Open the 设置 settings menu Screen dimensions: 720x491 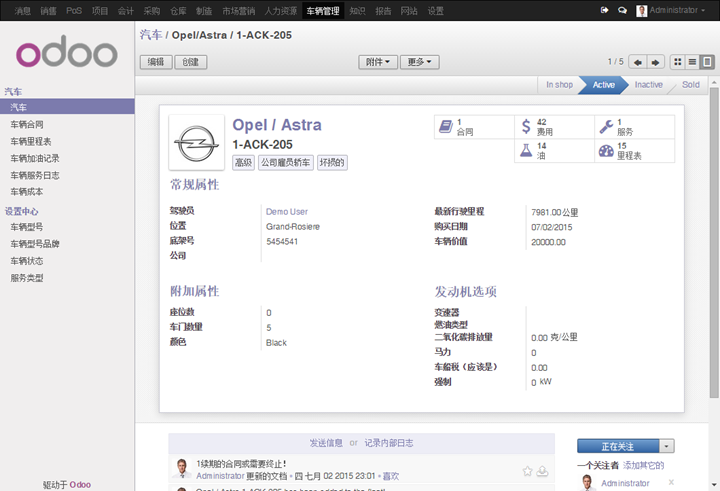(435, 11)
